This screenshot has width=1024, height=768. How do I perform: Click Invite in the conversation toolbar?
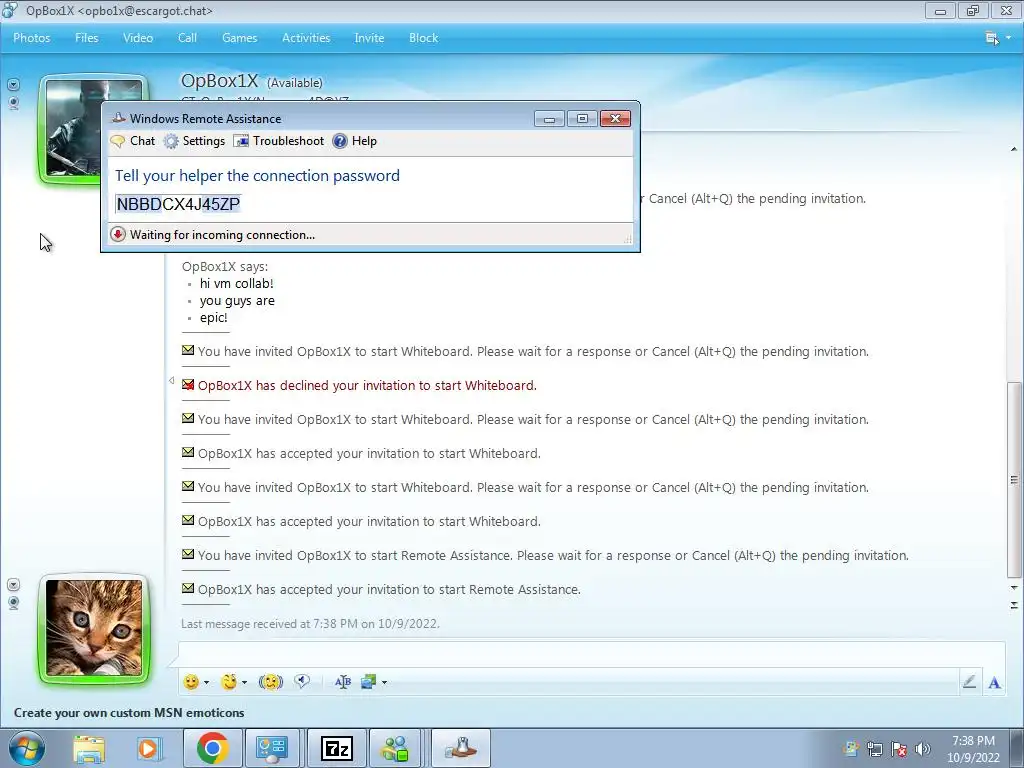point(369,38)
